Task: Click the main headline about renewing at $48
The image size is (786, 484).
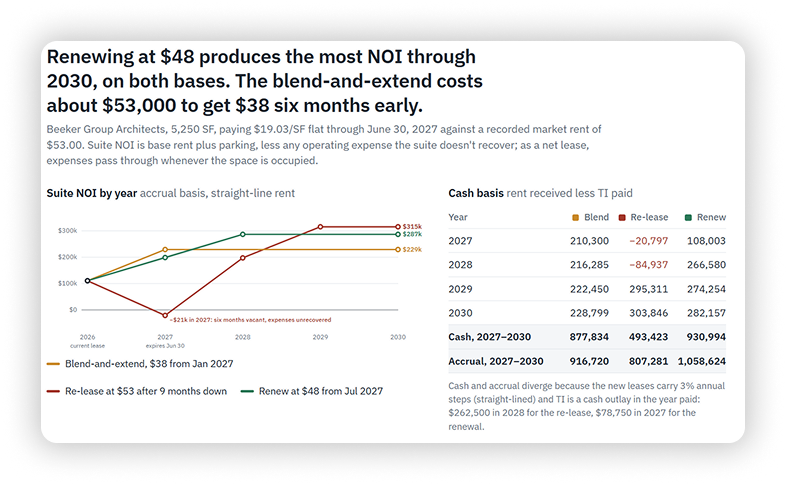Action: pyautogui.click(x=265, y=81)
